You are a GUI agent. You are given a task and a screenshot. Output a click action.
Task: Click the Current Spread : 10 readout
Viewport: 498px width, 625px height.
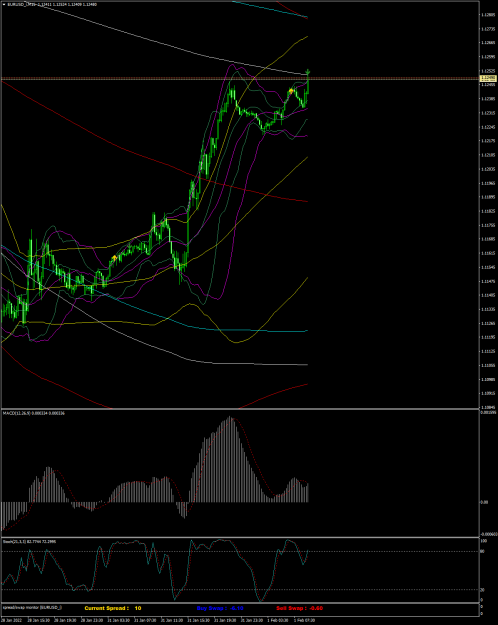point(113,608)
